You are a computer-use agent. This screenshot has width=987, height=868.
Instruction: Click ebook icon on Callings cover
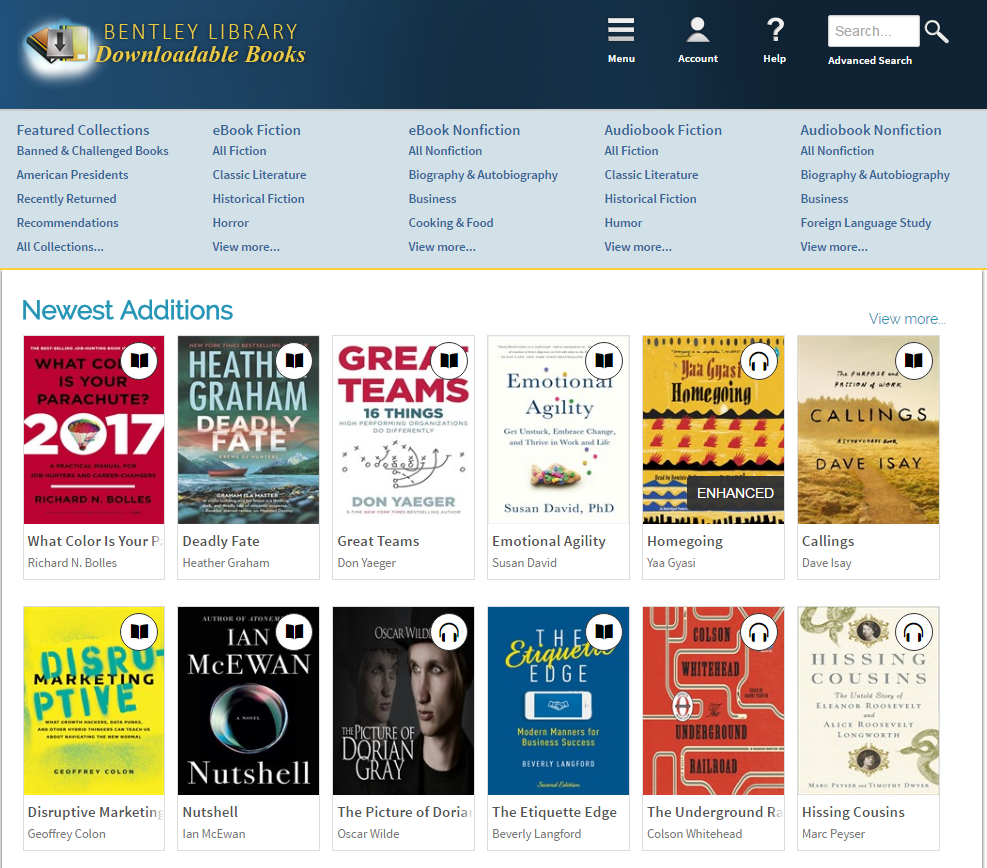914,360
